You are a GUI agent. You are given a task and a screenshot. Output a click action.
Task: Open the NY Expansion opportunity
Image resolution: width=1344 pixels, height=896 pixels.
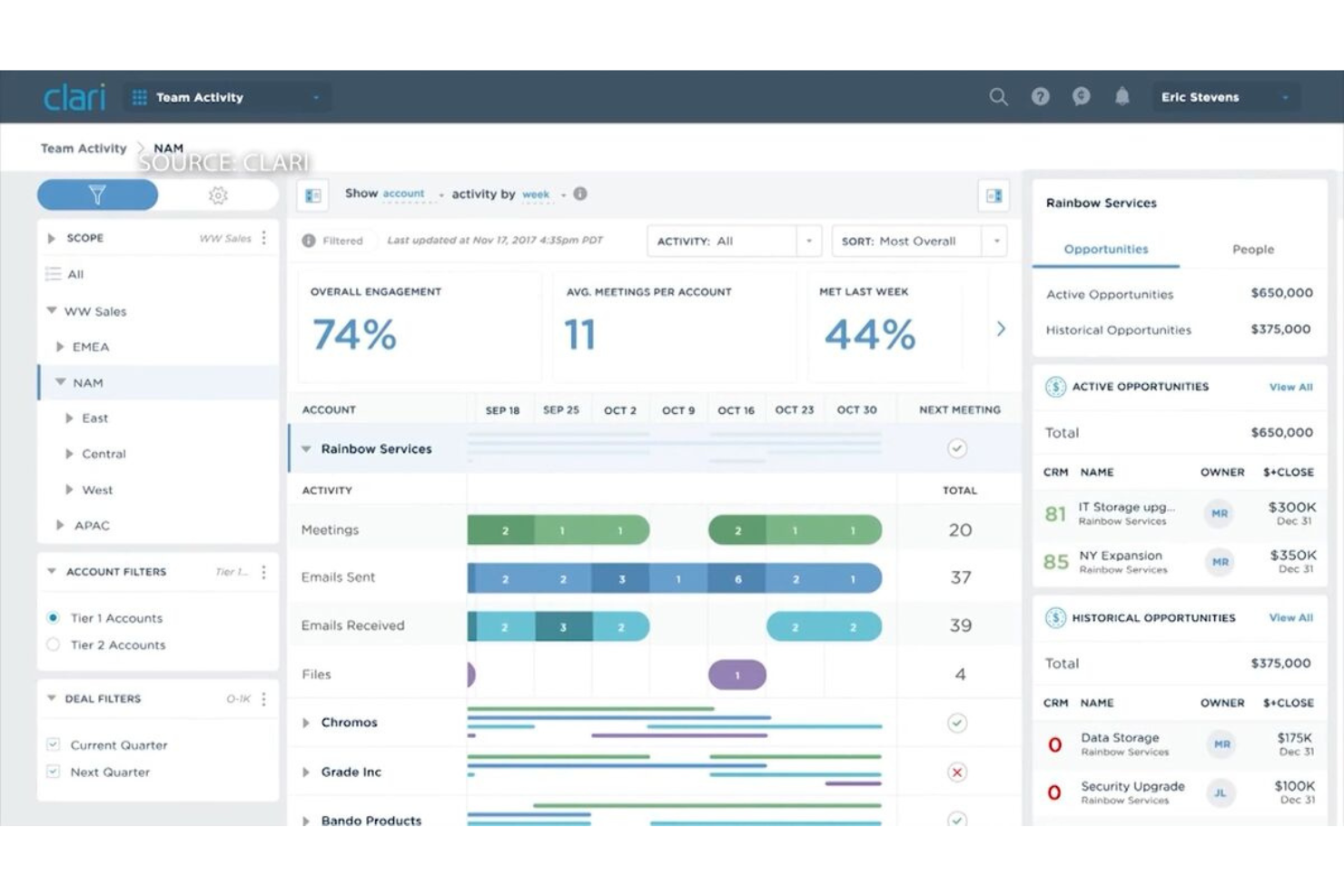click(x=1122, y=556)
